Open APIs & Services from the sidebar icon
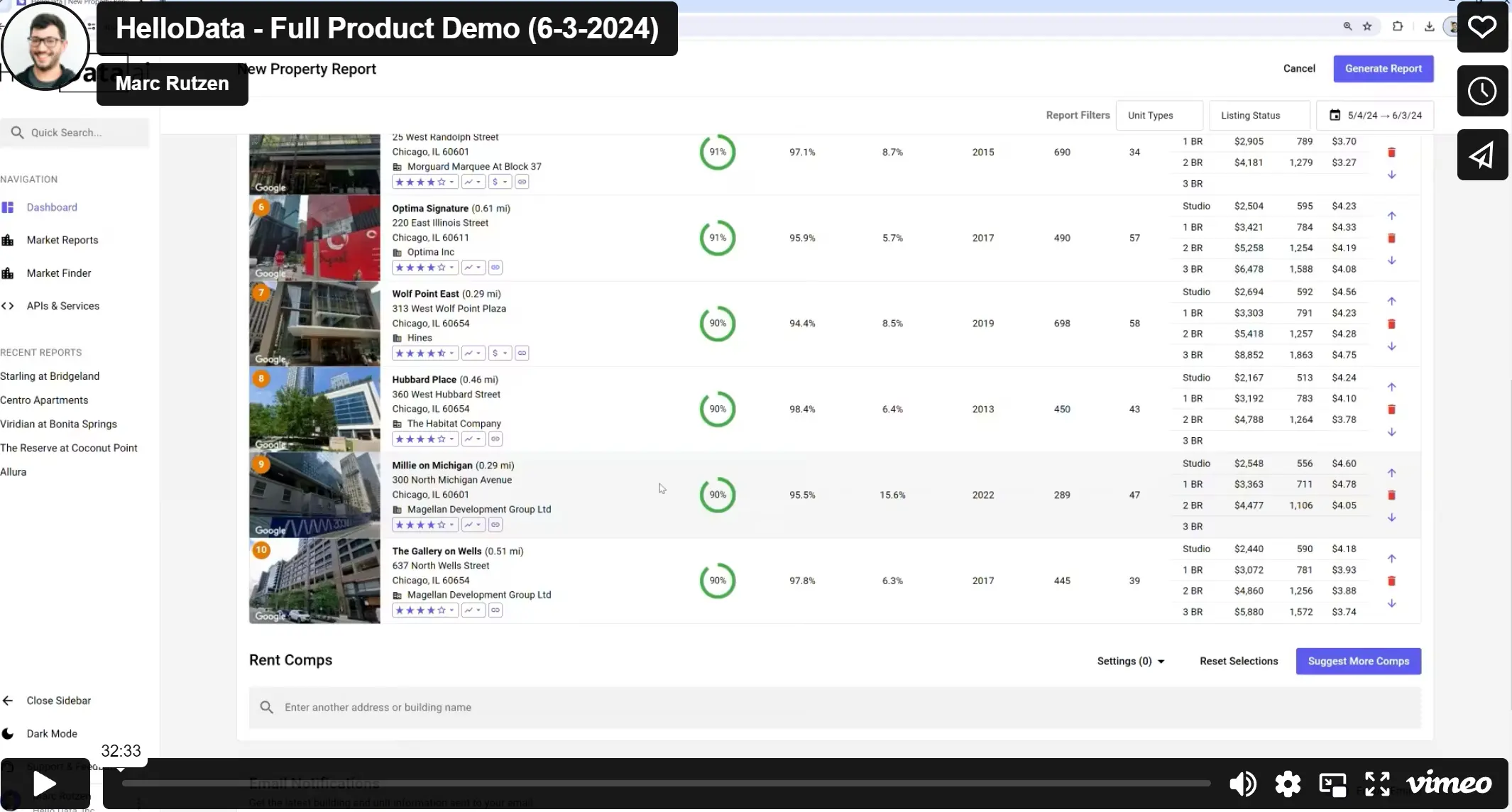The image size is (1512, 812). (x=9, y=306)
